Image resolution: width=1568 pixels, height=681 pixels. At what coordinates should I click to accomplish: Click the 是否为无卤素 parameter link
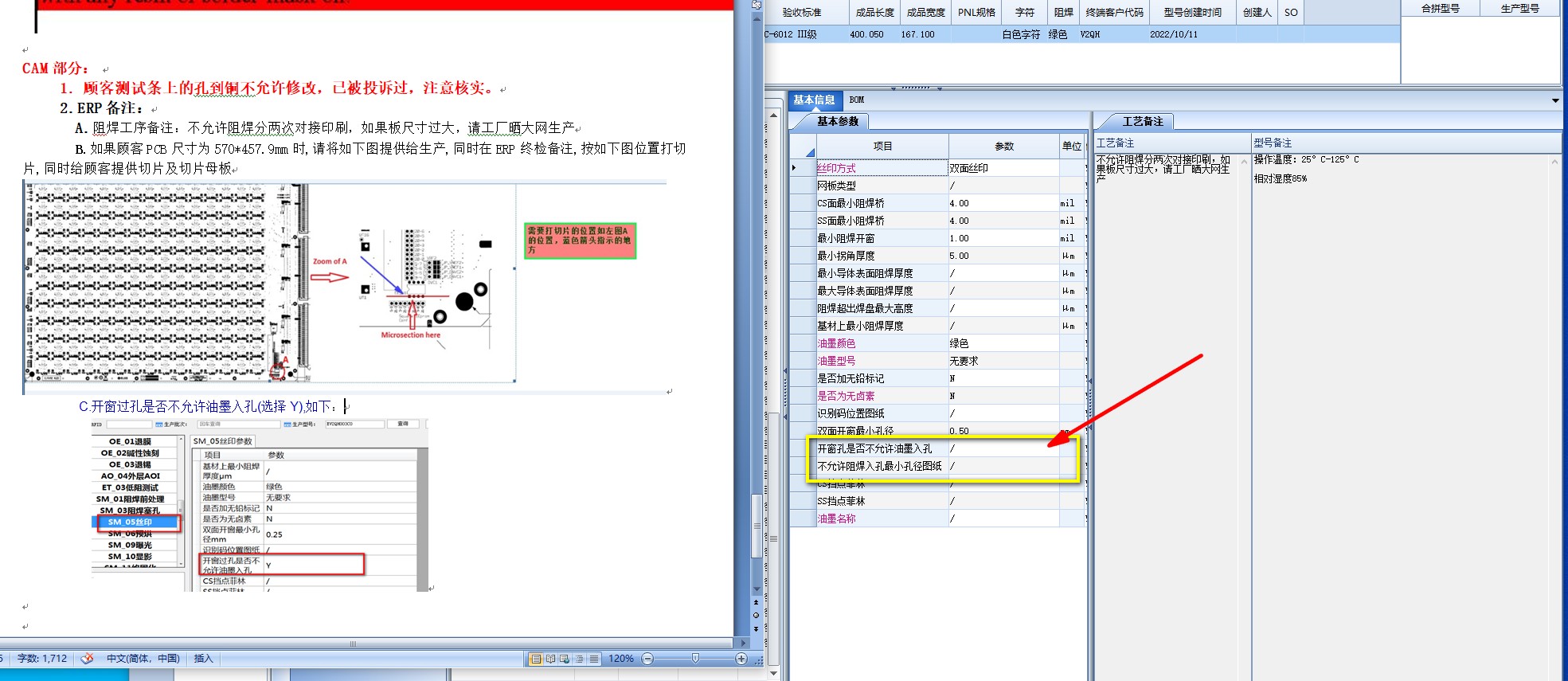(x=846, y=396)
